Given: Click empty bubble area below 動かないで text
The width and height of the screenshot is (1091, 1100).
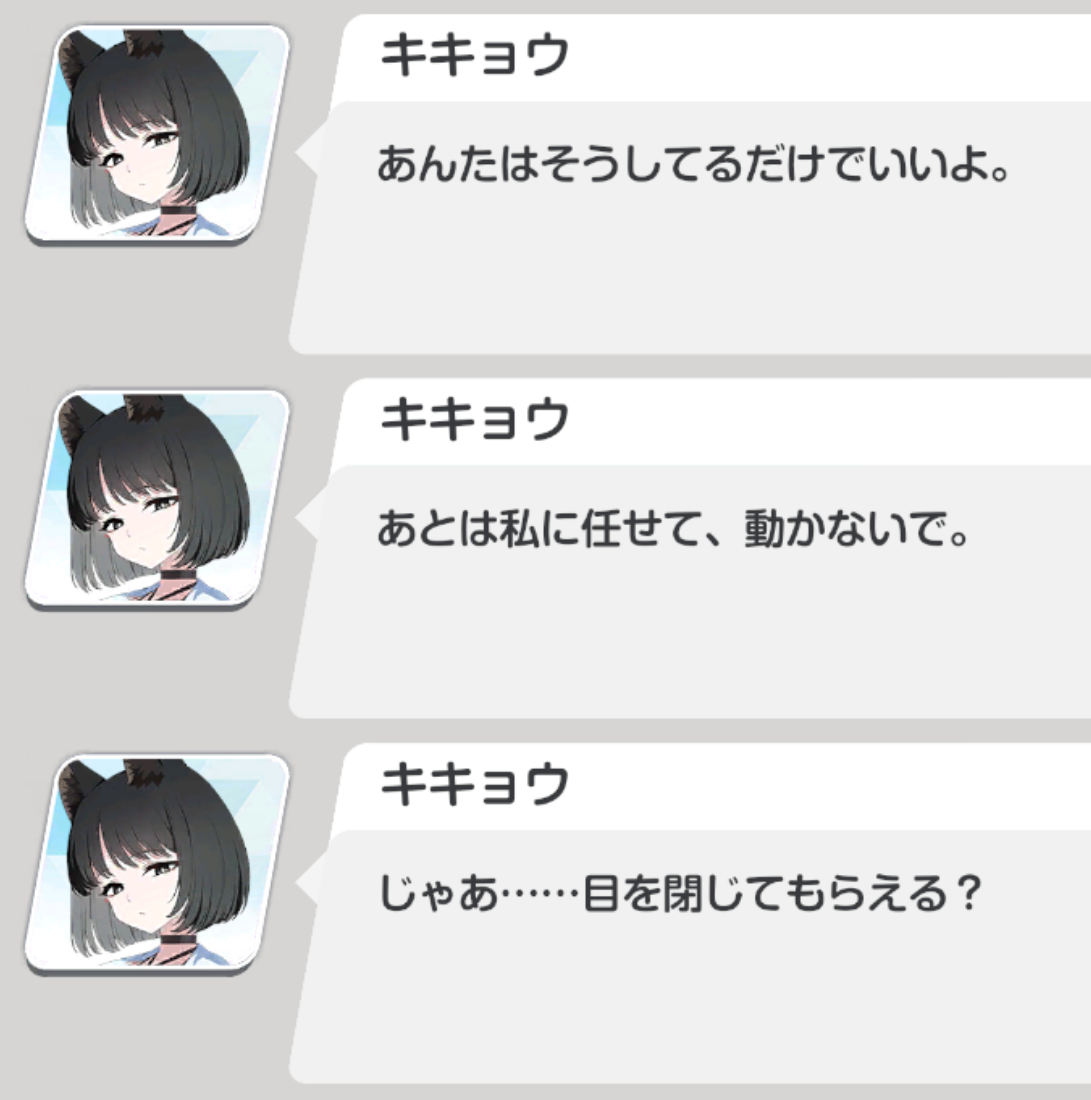Looking at the screenshot, I should (x=691, y=638).
